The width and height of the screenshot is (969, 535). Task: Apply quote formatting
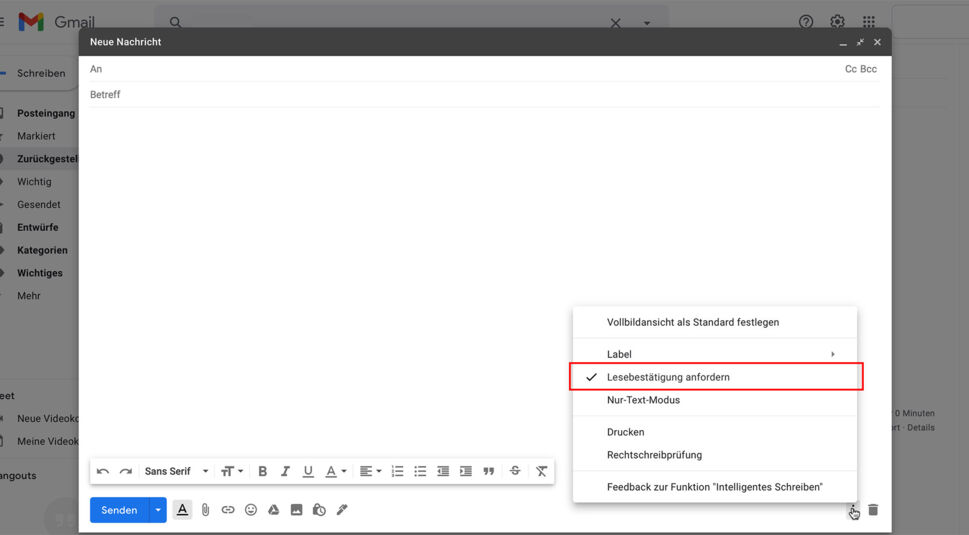[x=489, y=471]
